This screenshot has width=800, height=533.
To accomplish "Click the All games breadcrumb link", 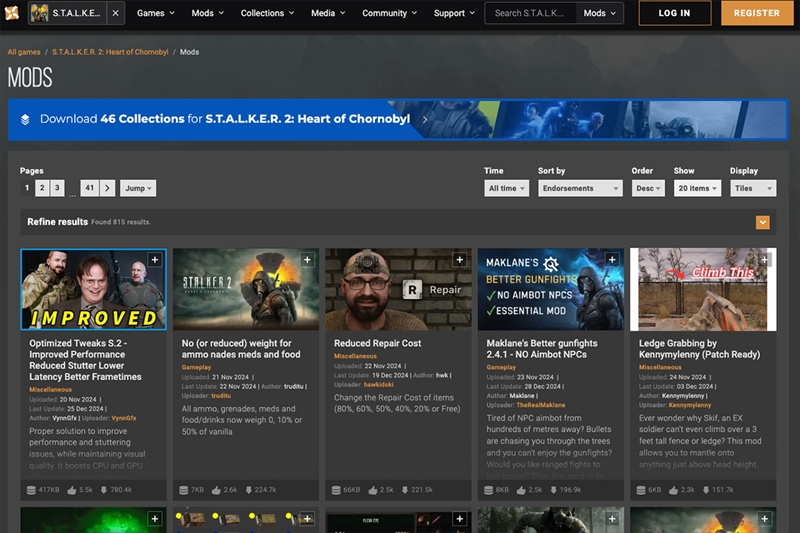I will [24, 52].
